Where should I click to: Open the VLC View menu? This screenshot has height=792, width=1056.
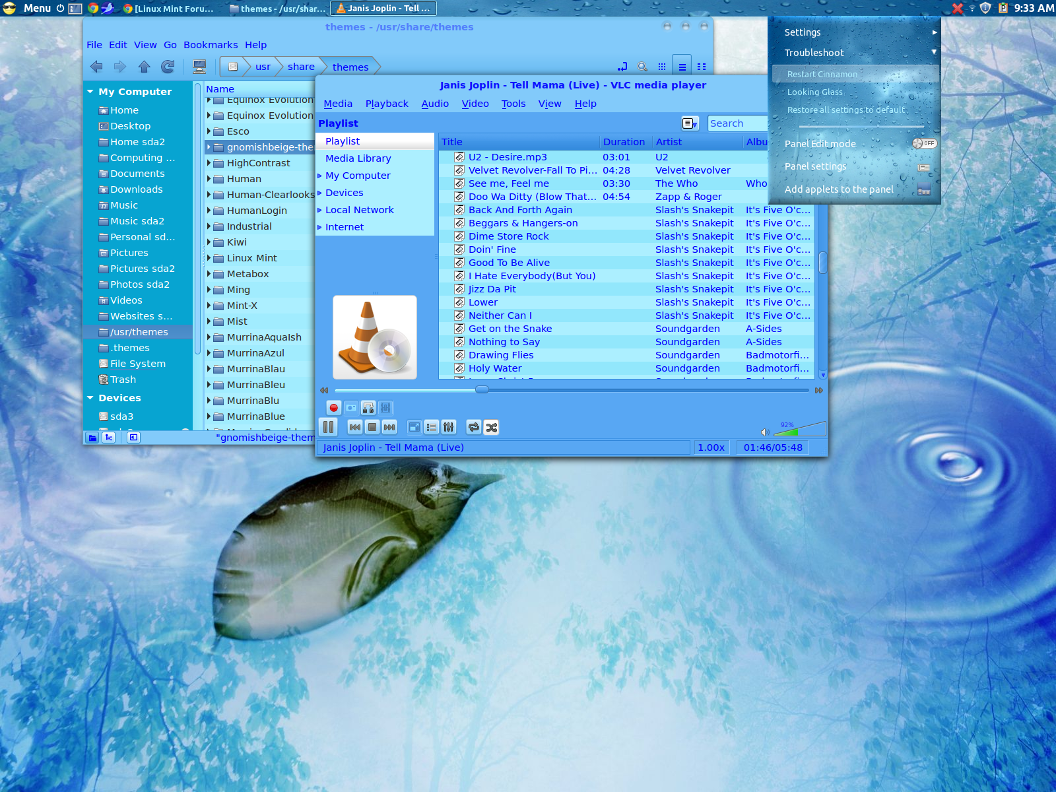click(550, 104)
